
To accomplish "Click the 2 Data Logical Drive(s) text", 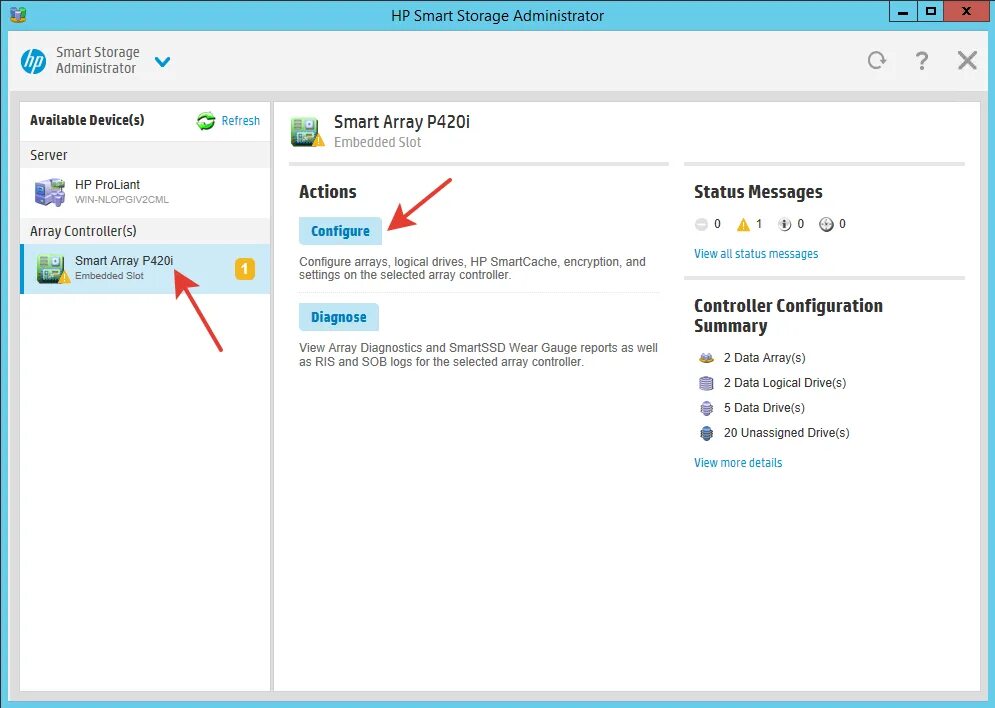I will tap(785, 383).
